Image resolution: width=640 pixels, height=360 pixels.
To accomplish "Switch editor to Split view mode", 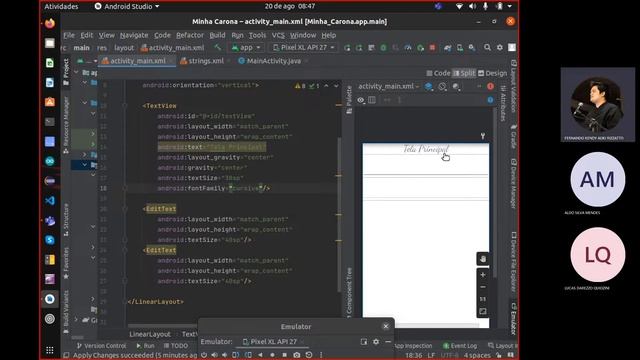I will (464, 73).
